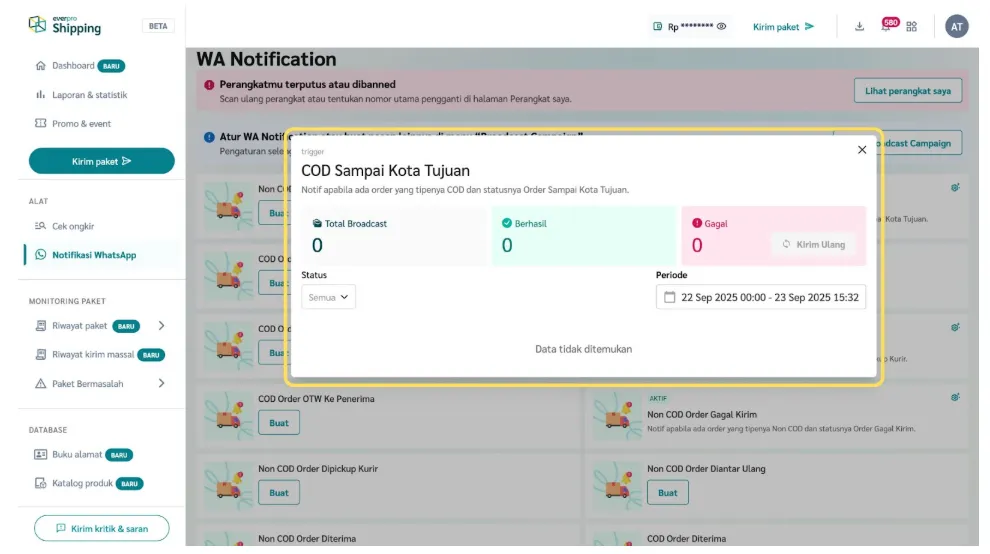Click the wallet icon beside Rp balance
990x554 pixels.
657,27
